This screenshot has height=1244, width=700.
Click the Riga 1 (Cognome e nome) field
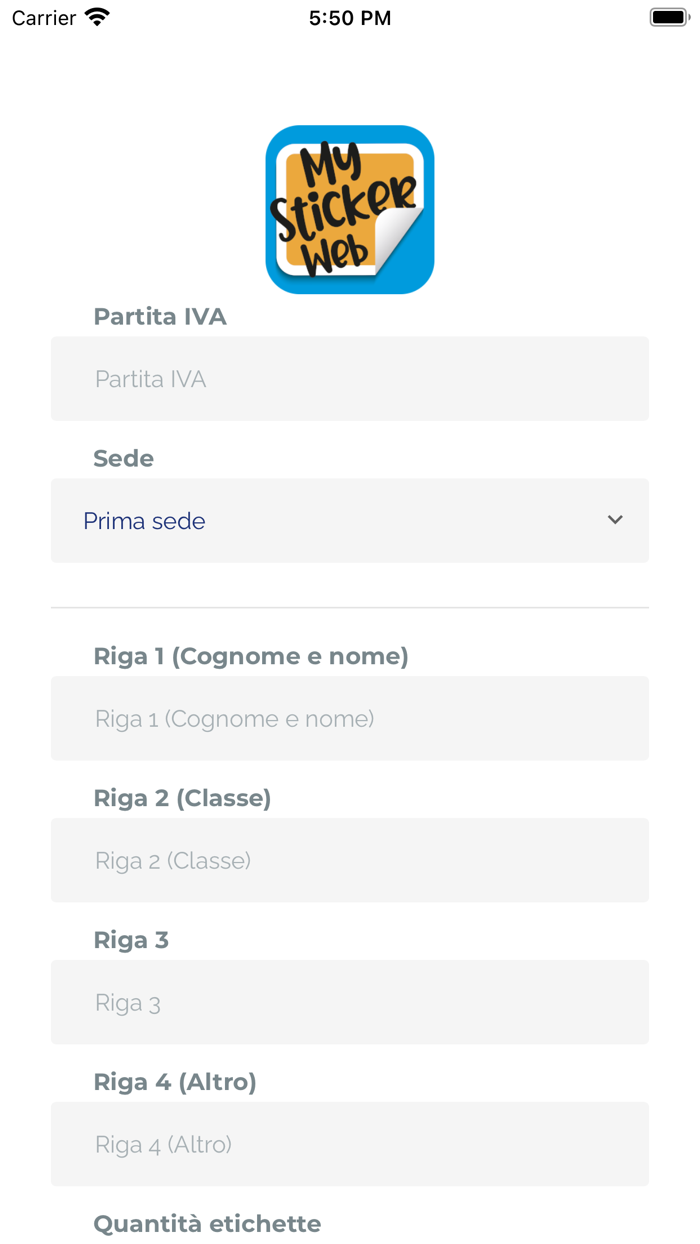[x=349, y=718]
